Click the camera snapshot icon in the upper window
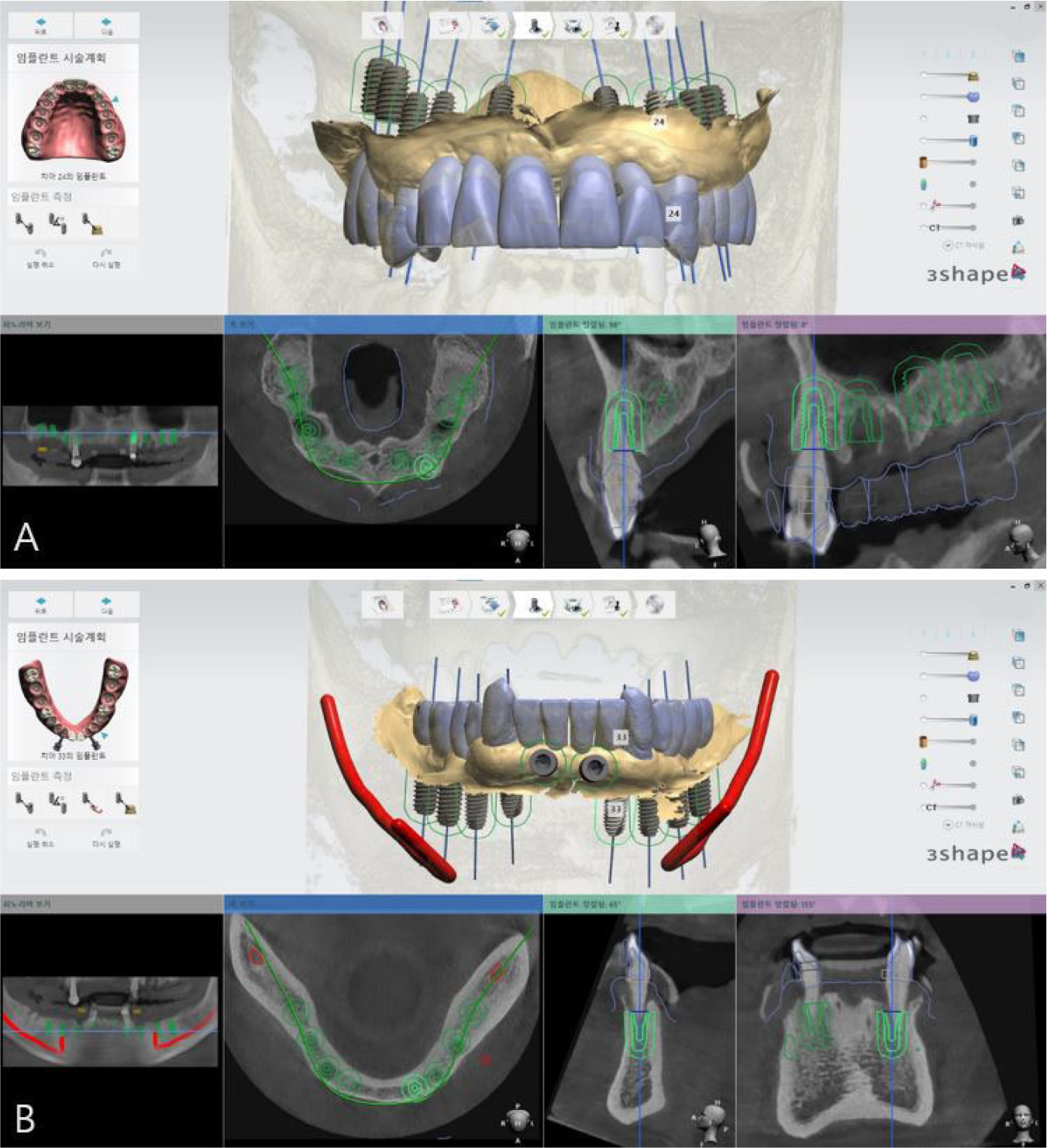 coord(1018,221)
